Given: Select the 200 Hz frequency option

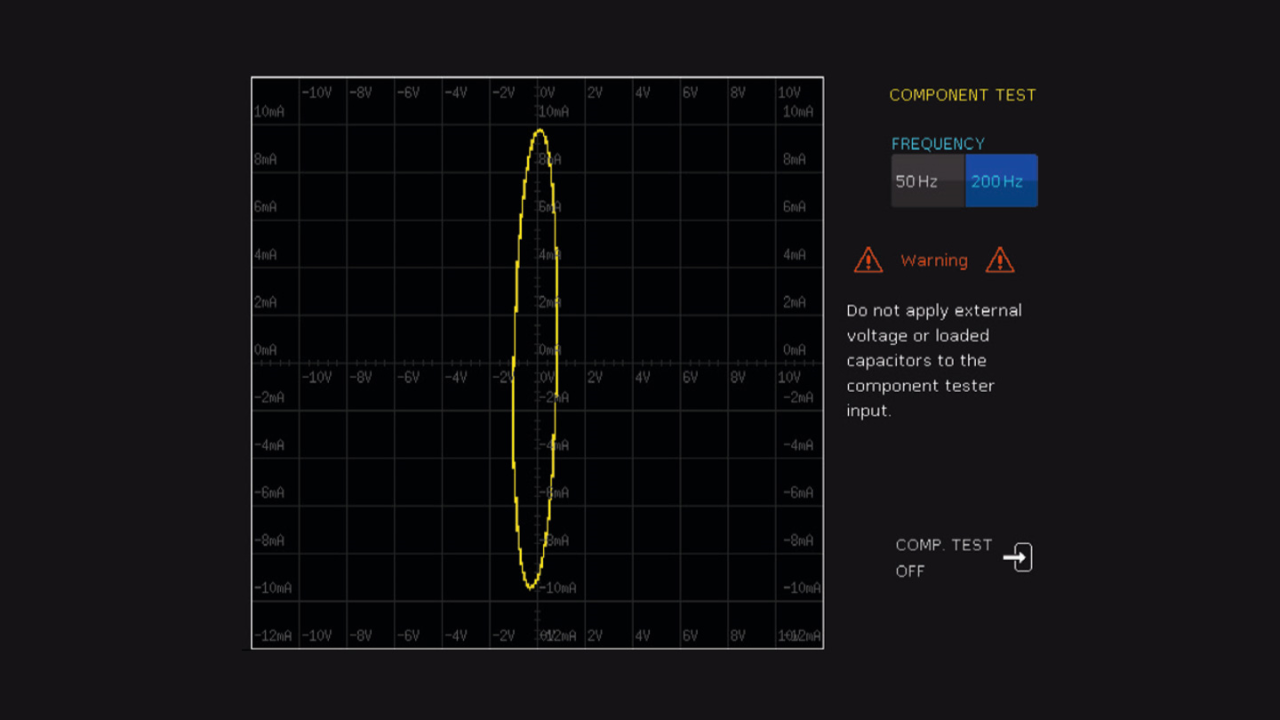Looking at the screenshot, I should (x=1000, y=181).
